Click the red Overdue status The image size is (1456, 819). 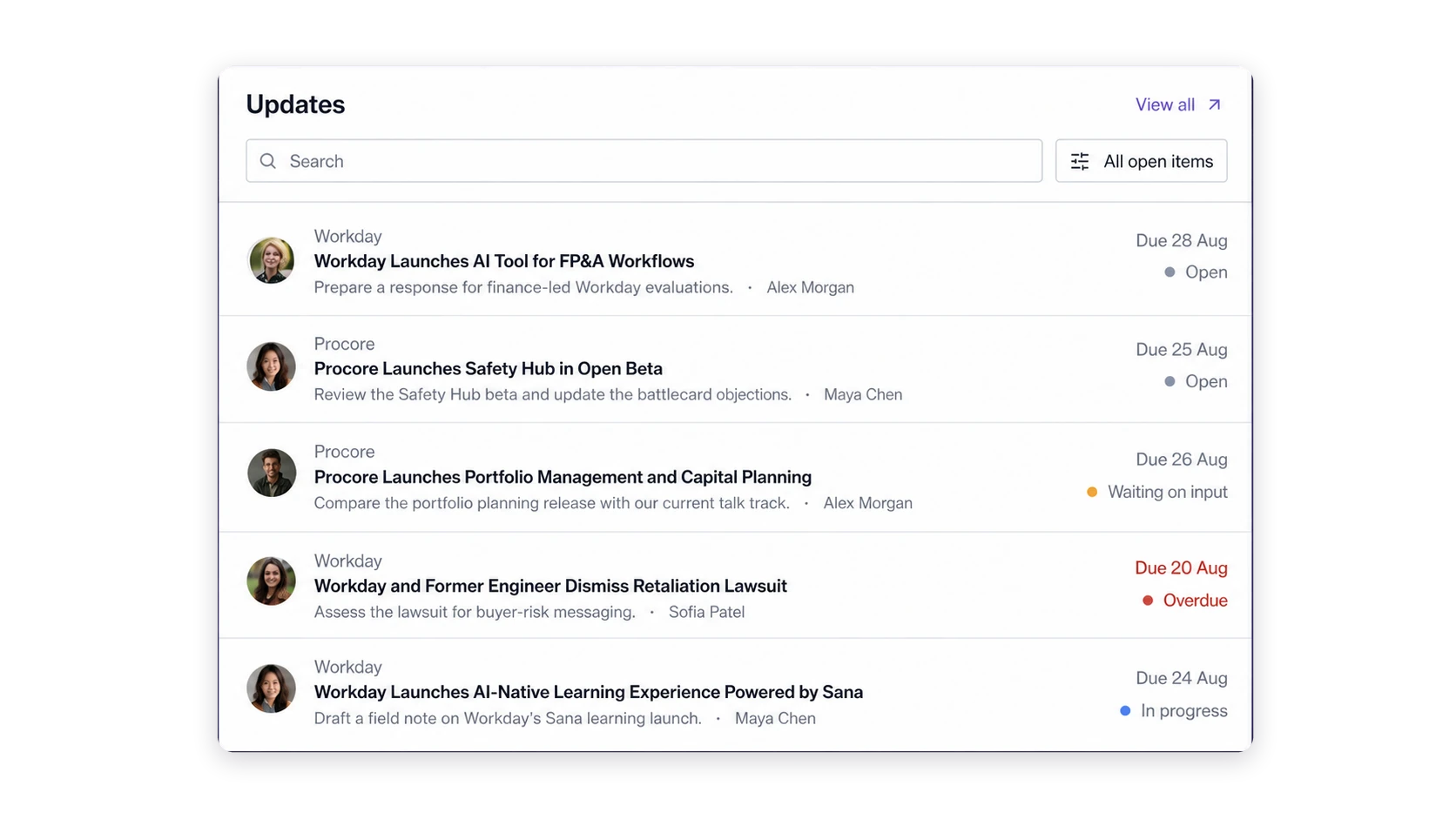(x=1184, y=601)
